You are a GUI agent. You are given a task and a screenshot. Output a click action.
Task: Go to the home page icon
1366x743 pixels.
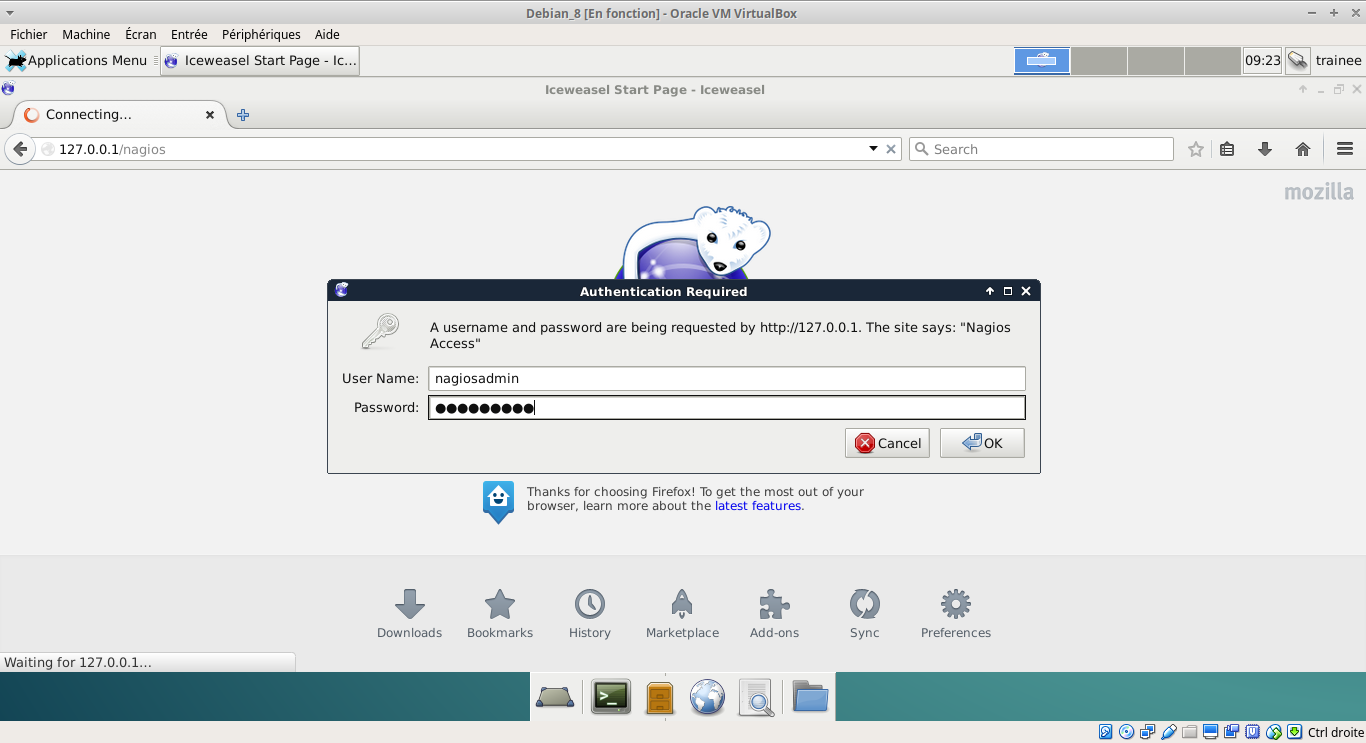click(1303, 149)
